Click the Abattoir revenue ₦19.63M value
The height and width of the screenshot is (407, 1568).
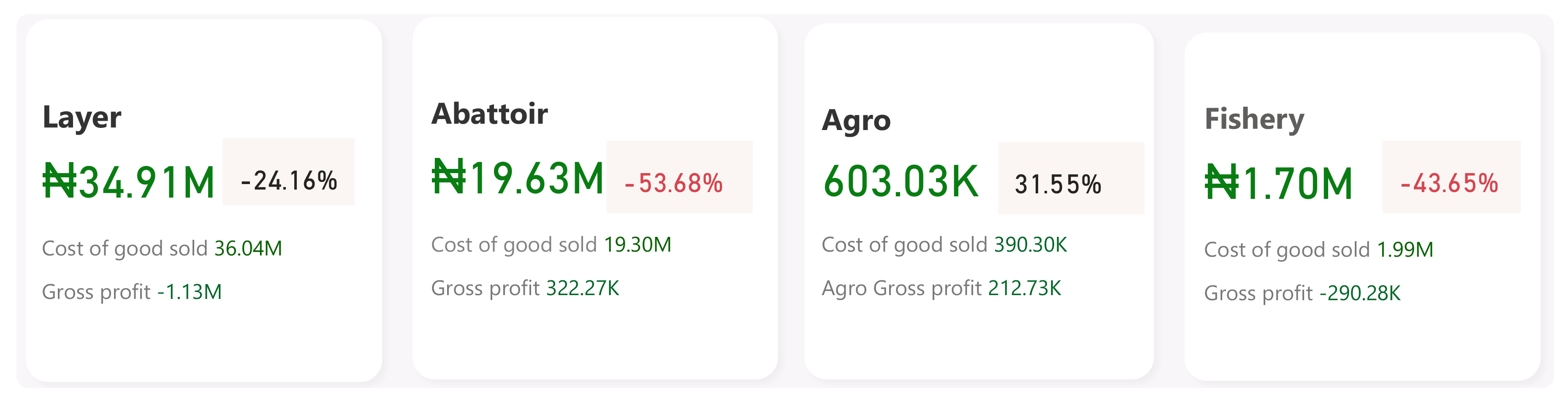pyautogui.click(x=518, y=178)
